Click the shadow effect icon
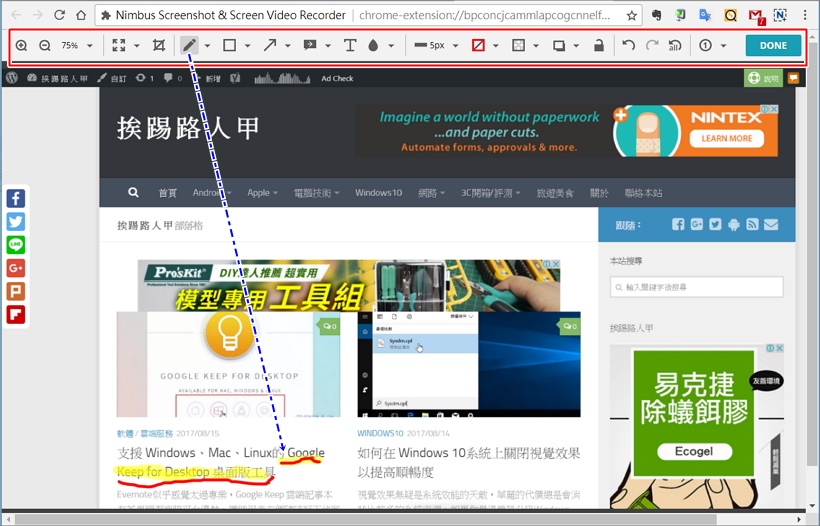This screenshot has height=526, width=820. [559, 45]
